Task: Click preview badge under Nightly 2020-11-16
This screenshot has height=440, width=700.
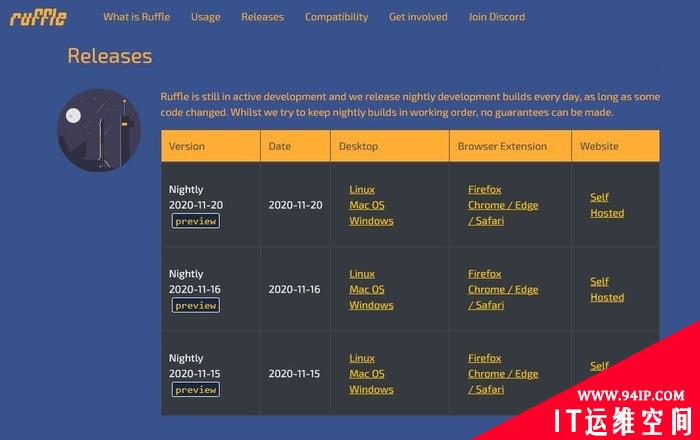Action: (196, 305)
